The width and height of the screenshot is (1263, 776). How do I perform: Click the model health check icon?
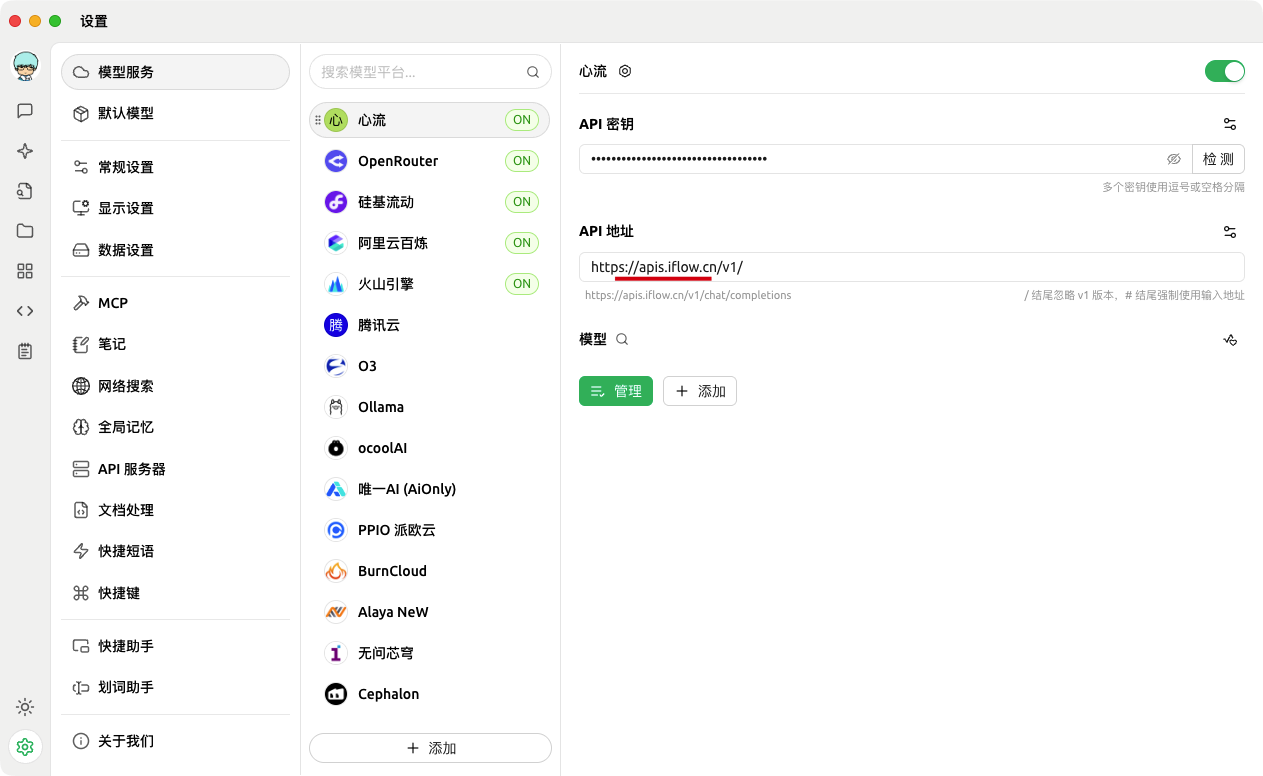click(x=1230, y=339)
